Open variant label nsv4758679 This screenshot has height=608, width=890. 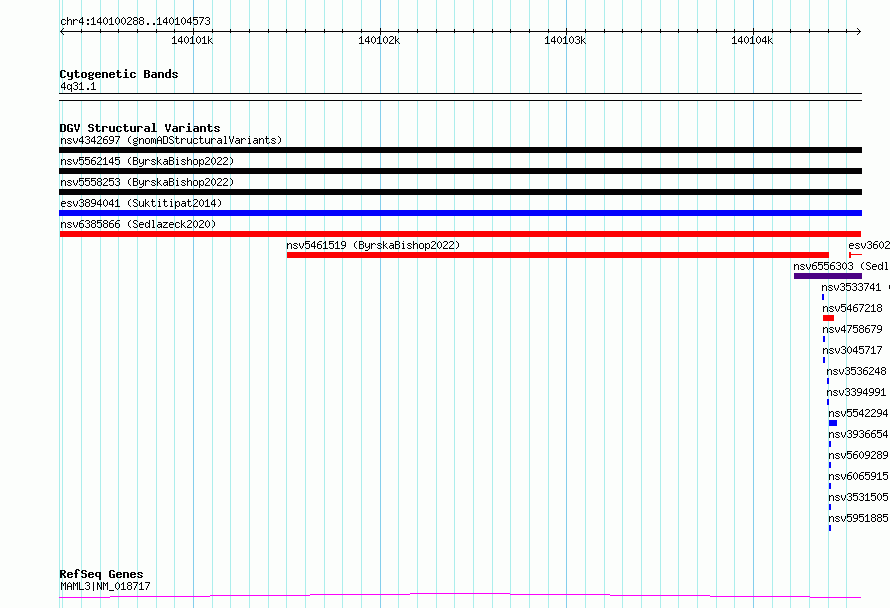point(853,329)
